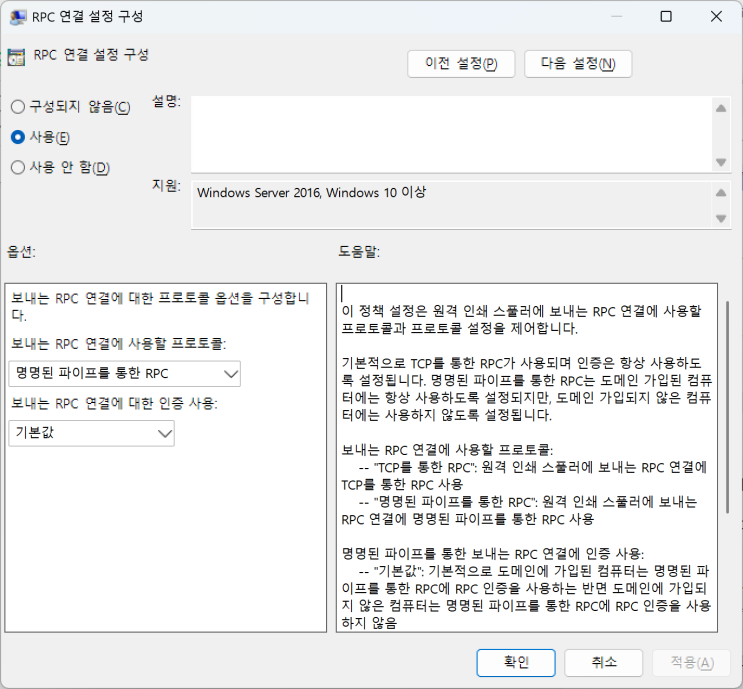Click the policy setting icon beside the header
The height and width of the screenshot is (689, 743).
point(16,57)
